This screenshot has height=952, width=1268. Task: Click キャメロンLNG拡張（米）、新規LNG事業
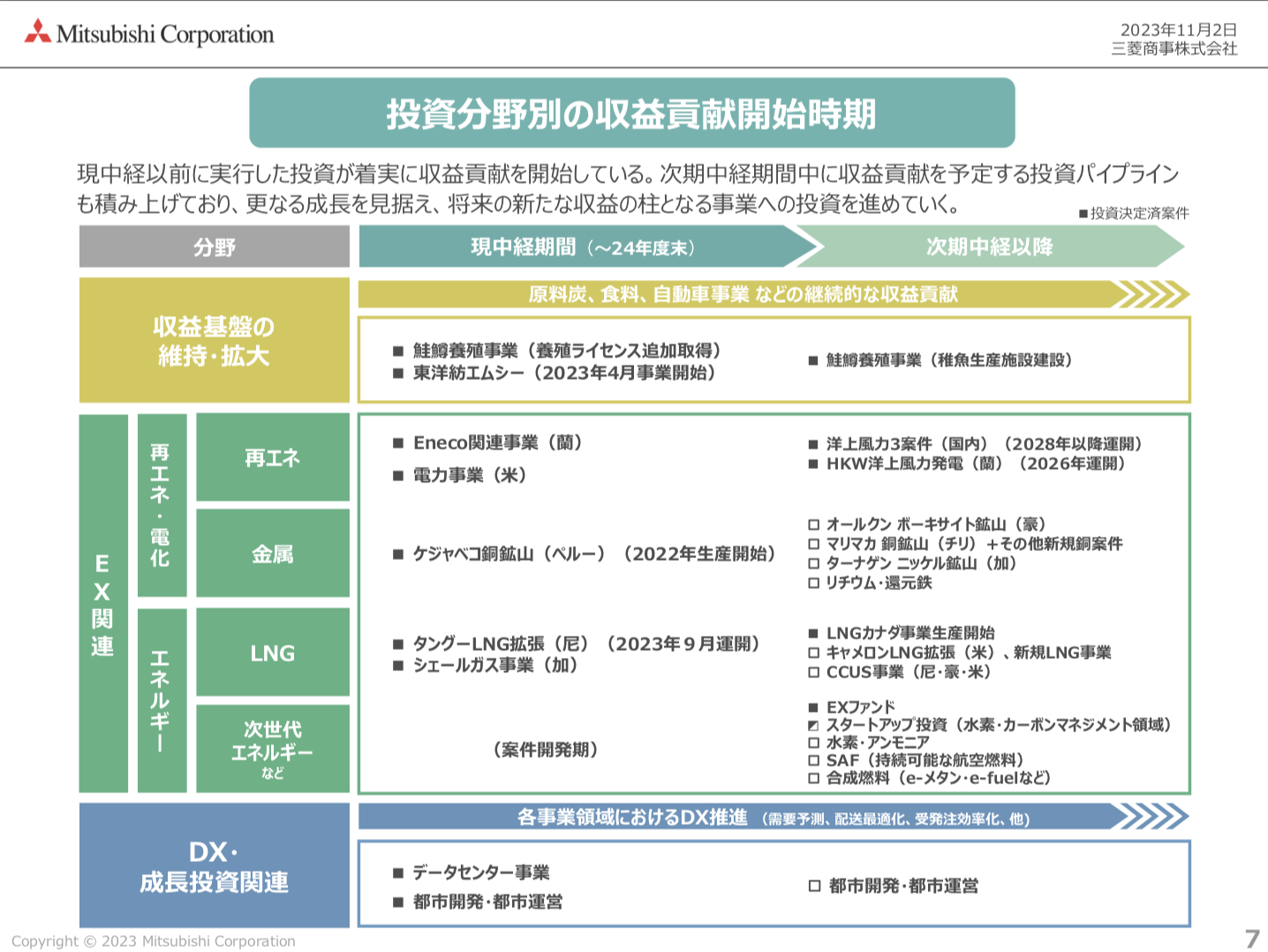coord(969,653)
